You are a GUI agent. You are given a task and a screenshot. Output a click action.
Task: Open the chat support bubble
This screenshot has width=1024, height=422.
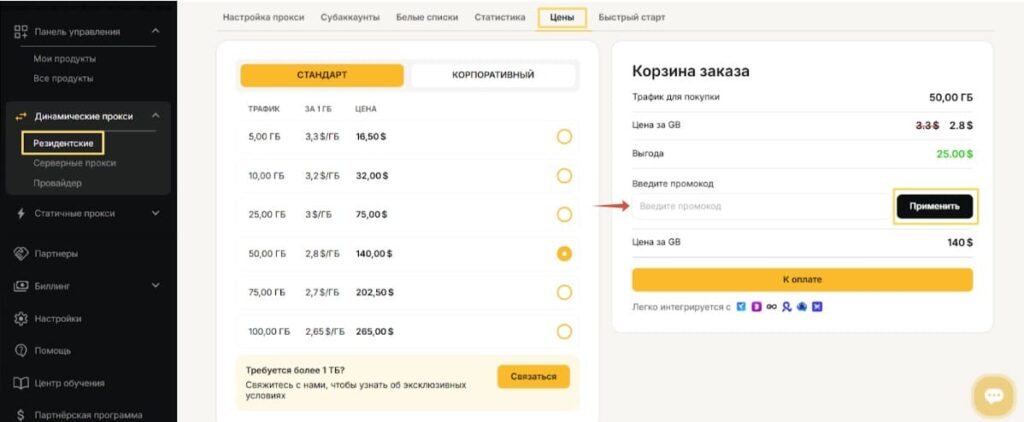click(993, 397)
